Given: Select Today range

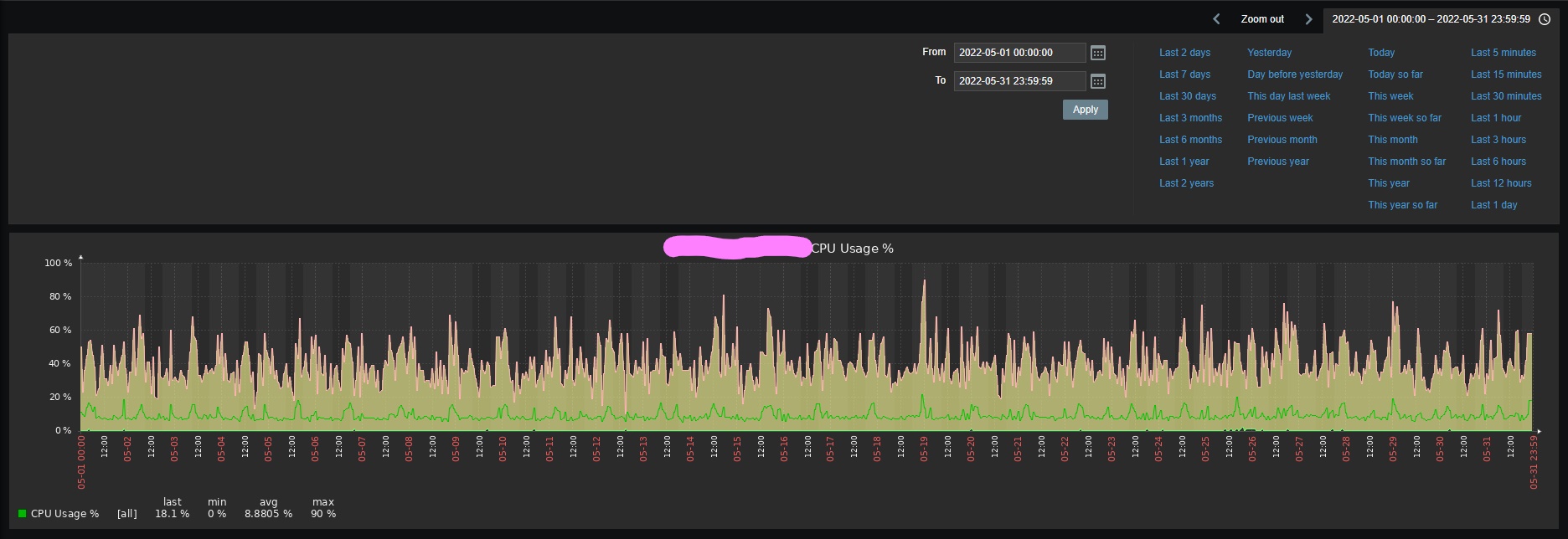Looking at the screenshot, I should tap(1381, 53).
